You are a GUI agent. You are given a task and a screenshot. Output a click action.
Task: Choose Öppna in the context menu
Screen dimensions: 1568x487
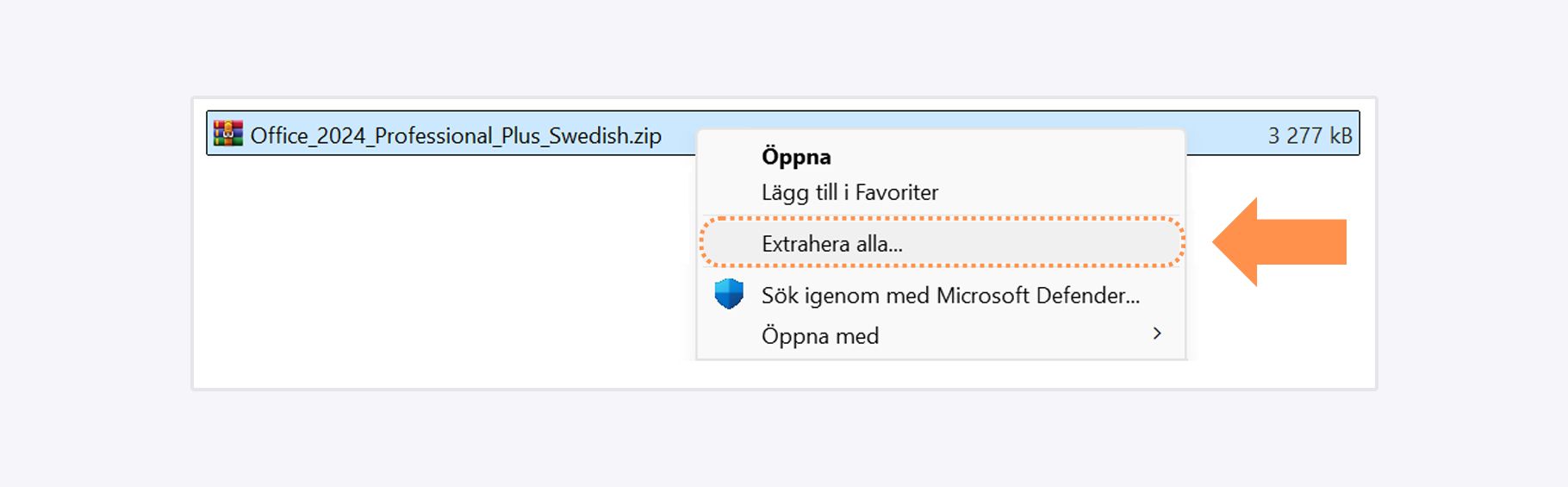pyautogui.click(x=796, y=157)
